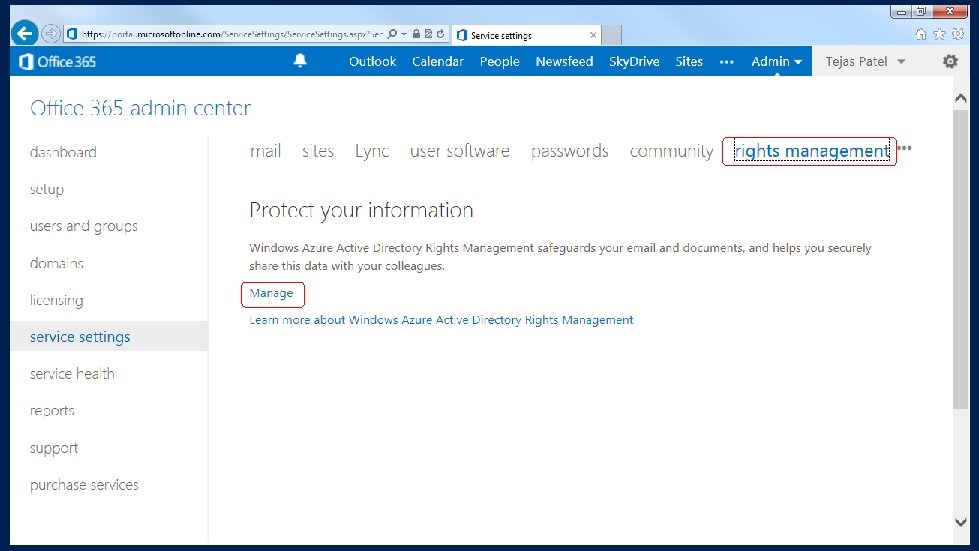The width and height of the screenshot is (979, 551).
Task: Open Tejas Patel user account menu
Action: [x=865, y=61]
